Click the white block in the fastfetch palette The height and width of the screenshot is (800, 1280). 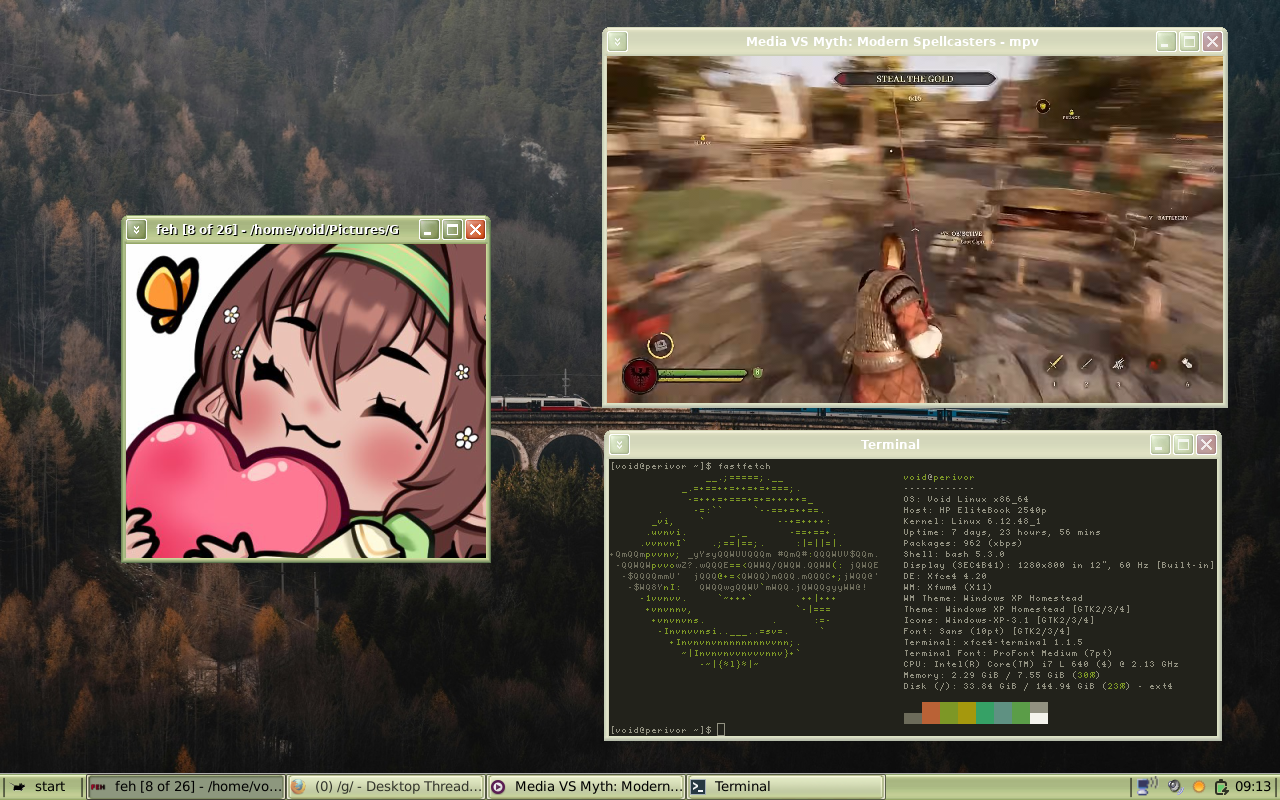coord(1039,718)
